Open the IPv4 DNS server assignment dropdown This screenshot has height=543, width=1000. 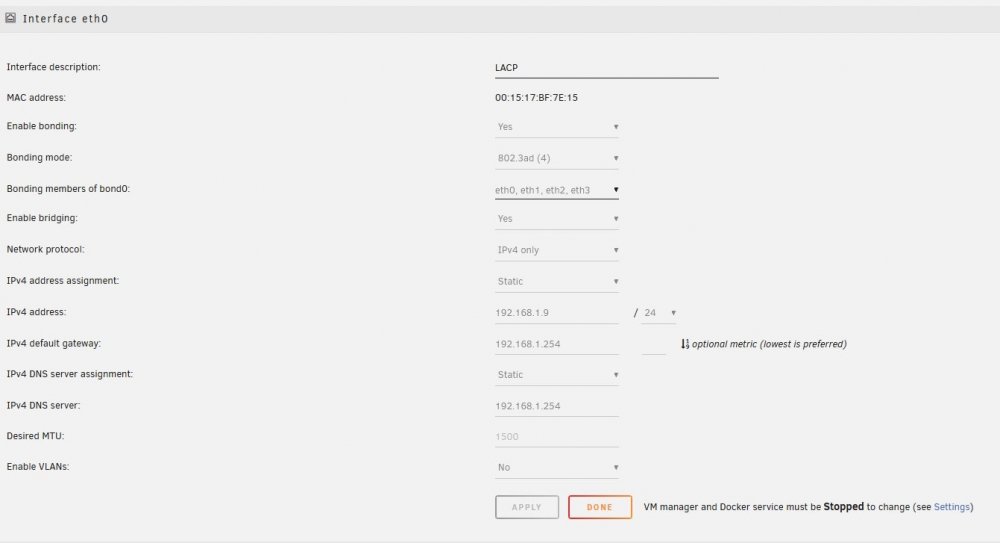click(557, 375)
